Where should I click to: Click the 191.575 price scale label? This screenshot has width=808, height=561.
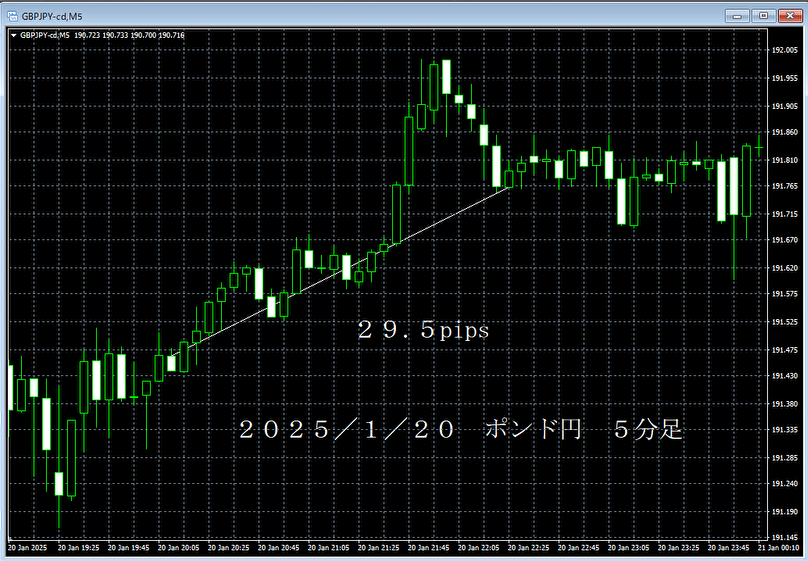[784, 294]
